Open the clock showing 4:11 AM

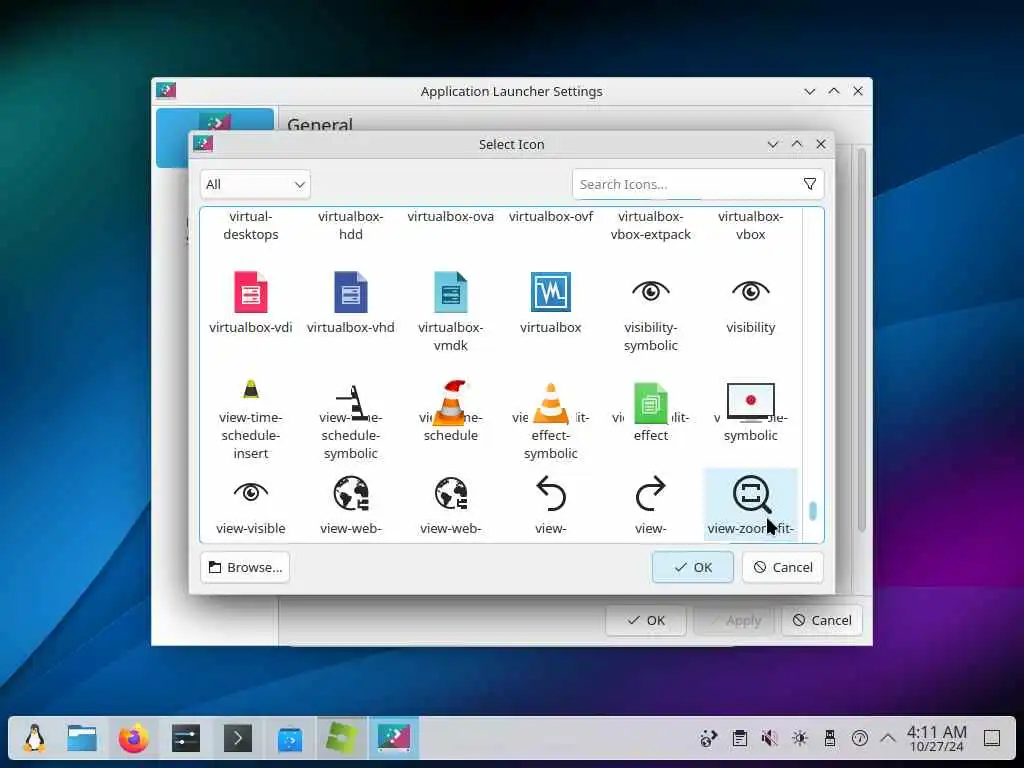(936, 739)
